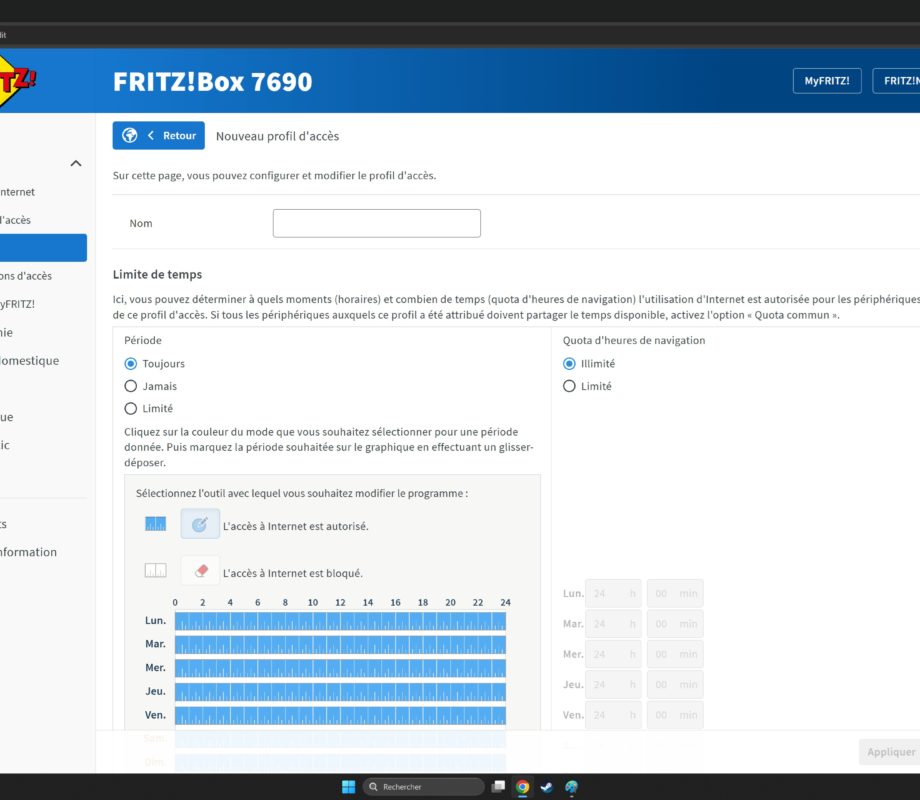Image resolution: width=920 pixels, height=800 pixels.
Task: Open the MyFRITZ! sidebar menu item
Action: pyautogui.click(x=18, y=304)
